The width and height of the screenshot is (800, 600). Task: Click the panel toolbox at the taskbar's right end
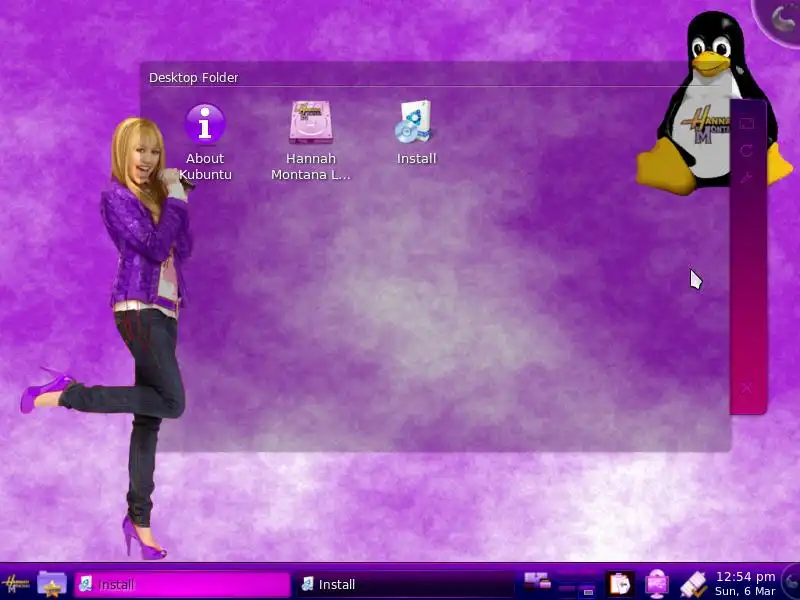click(791, 582)
